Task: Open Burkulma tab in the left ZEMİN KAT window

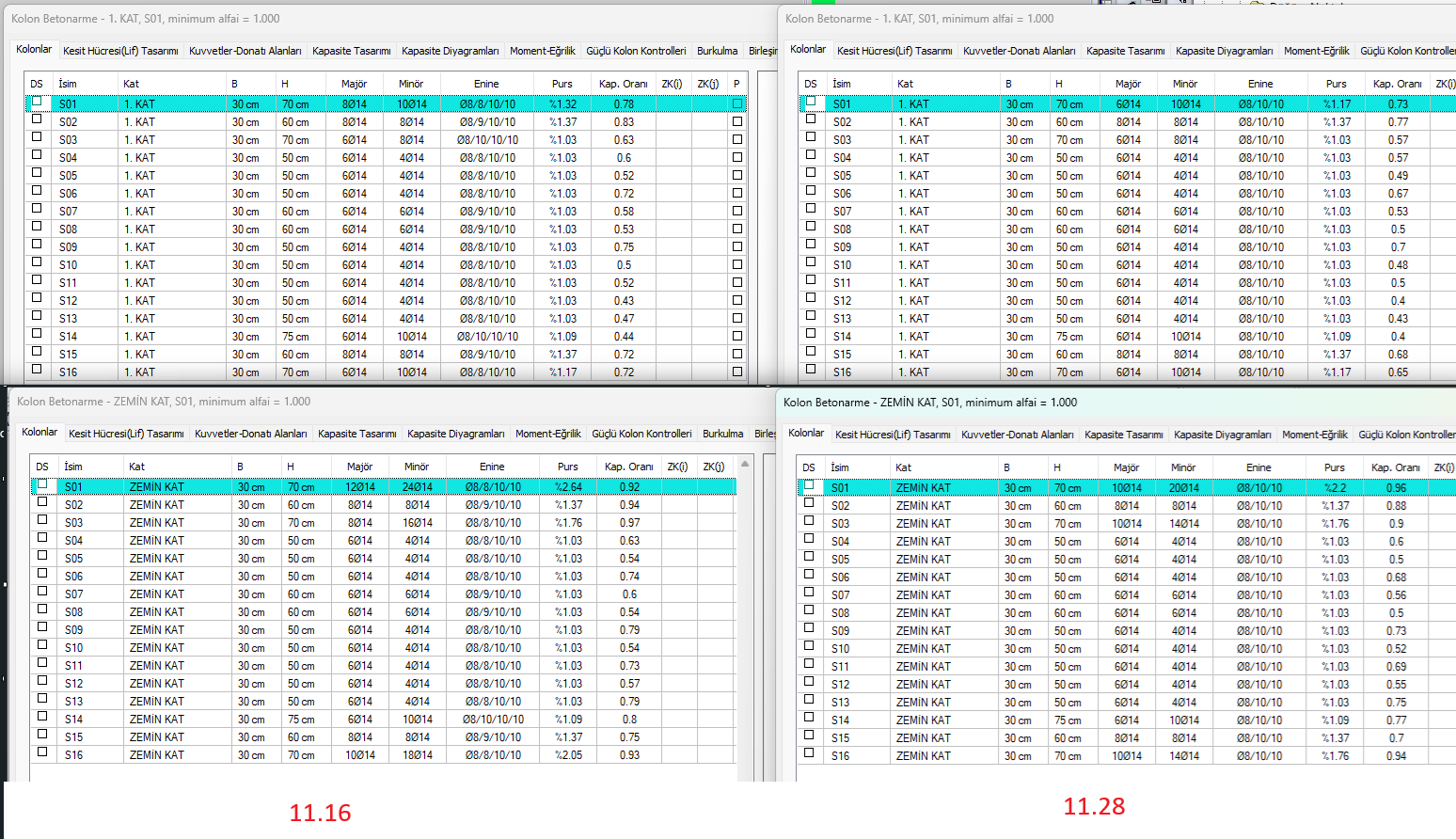Action: 723,434
